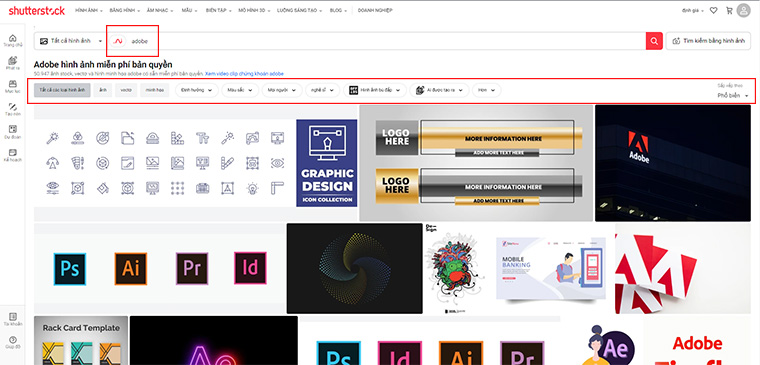Open the shopping cart icon
Image resolution: width=760 pixels, height=365 pixels.
tap(728, 11)
